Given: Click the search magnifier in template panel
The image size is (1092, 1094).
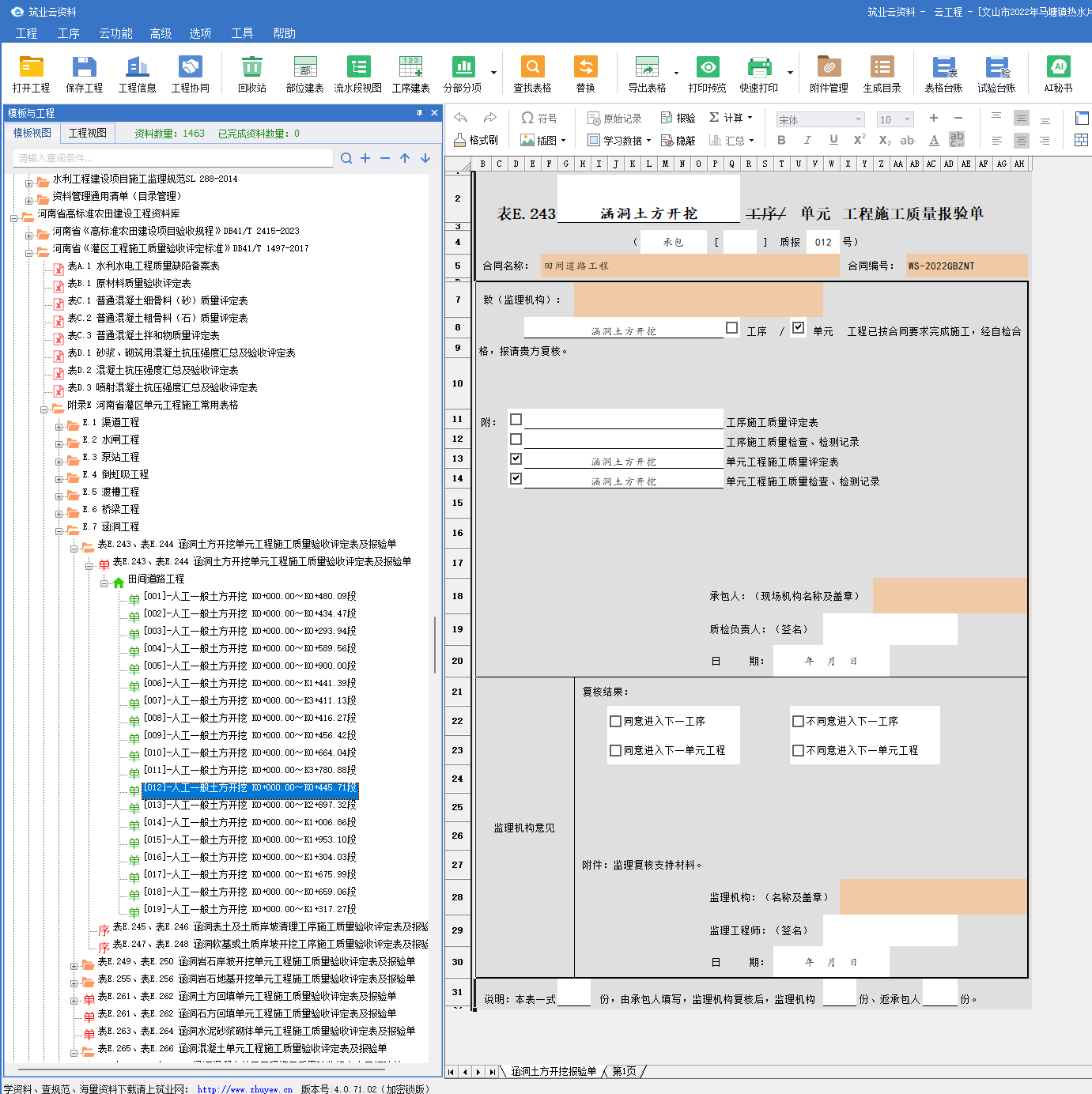Looking at the screenshot, I should click(x=346, y=158).
